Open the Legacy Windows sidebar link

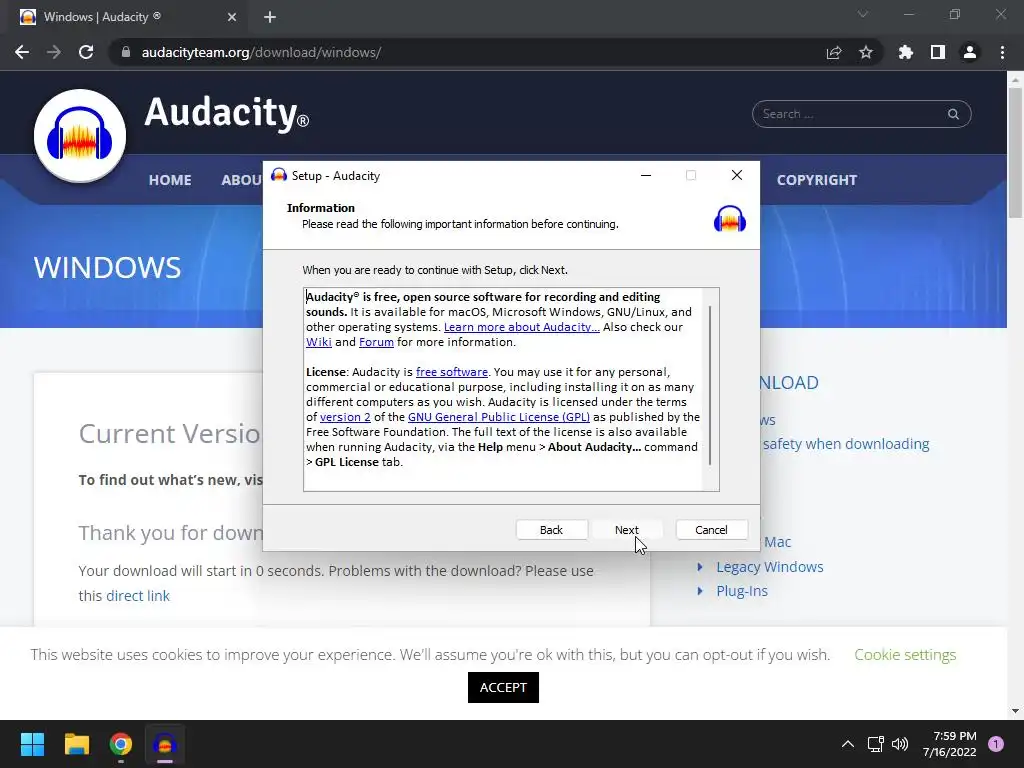770,567
